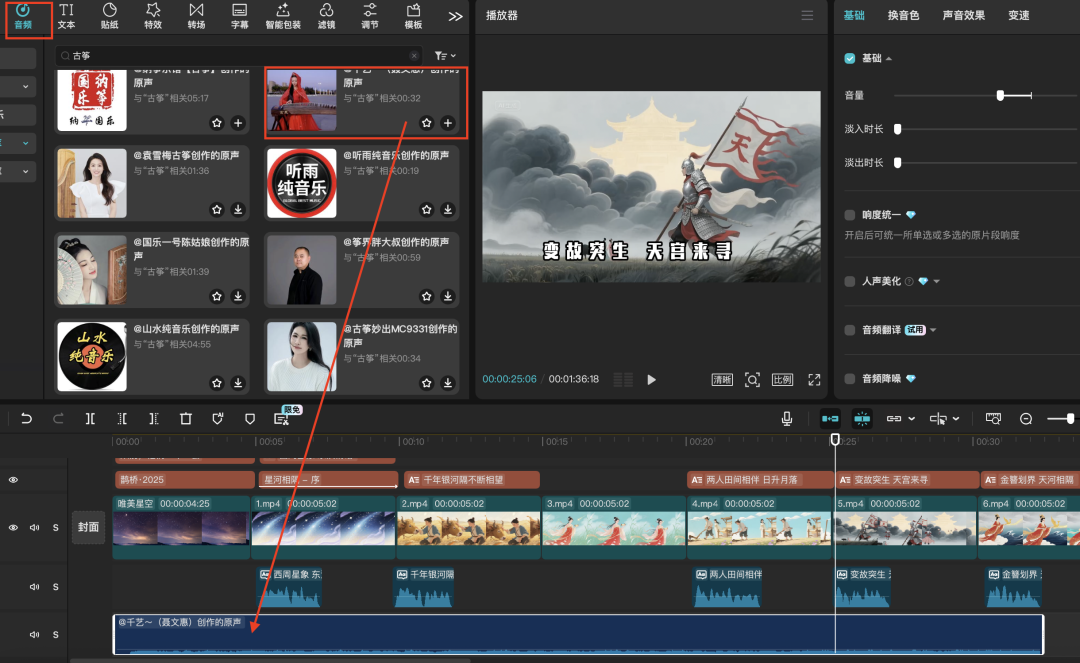The image size is (1080, 663).
Task: Enable the 响度统一 checkbox
Action: point(850,215)
